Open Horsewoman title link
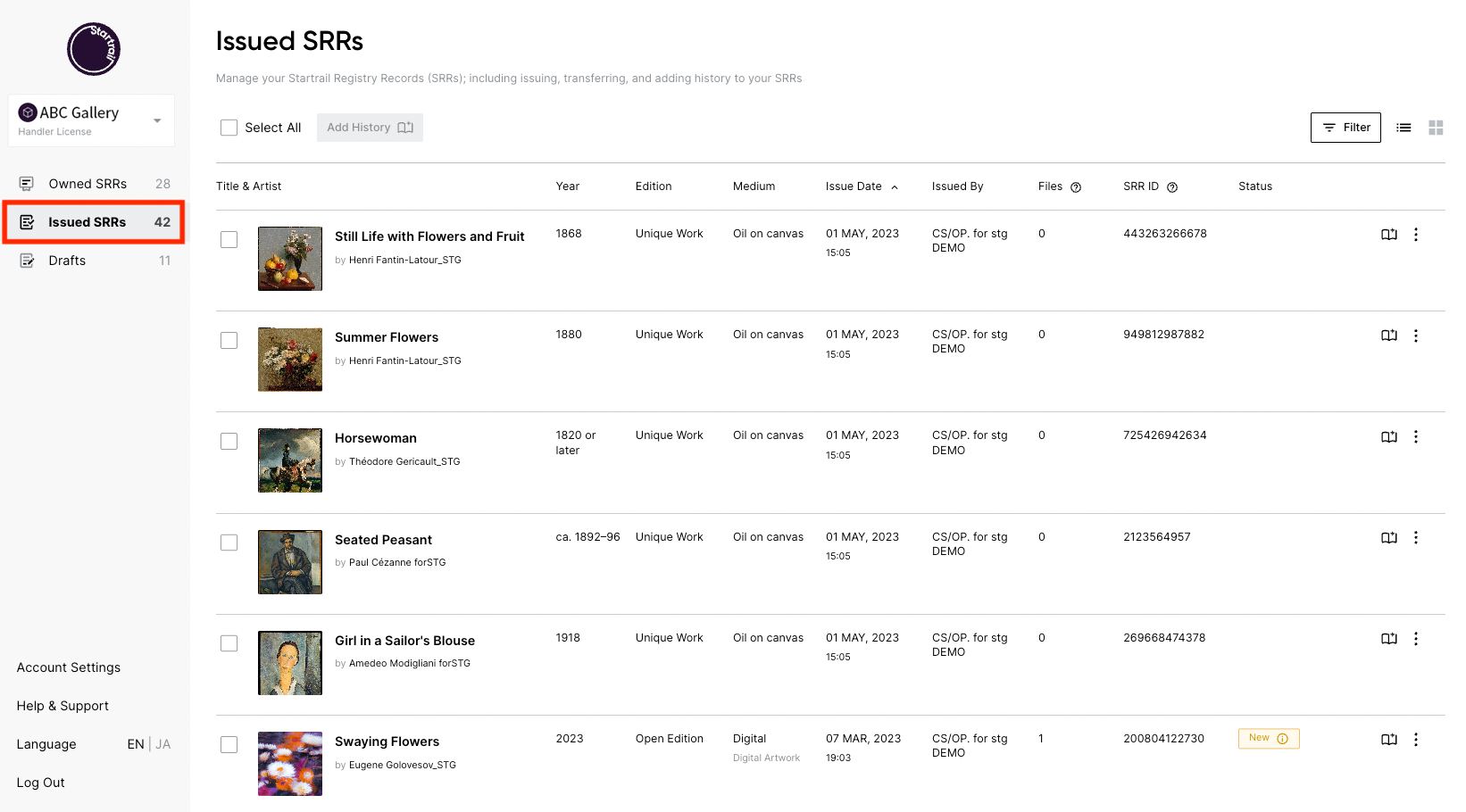The width and height of the screenshot is (1466, 812). coord(376,438)
